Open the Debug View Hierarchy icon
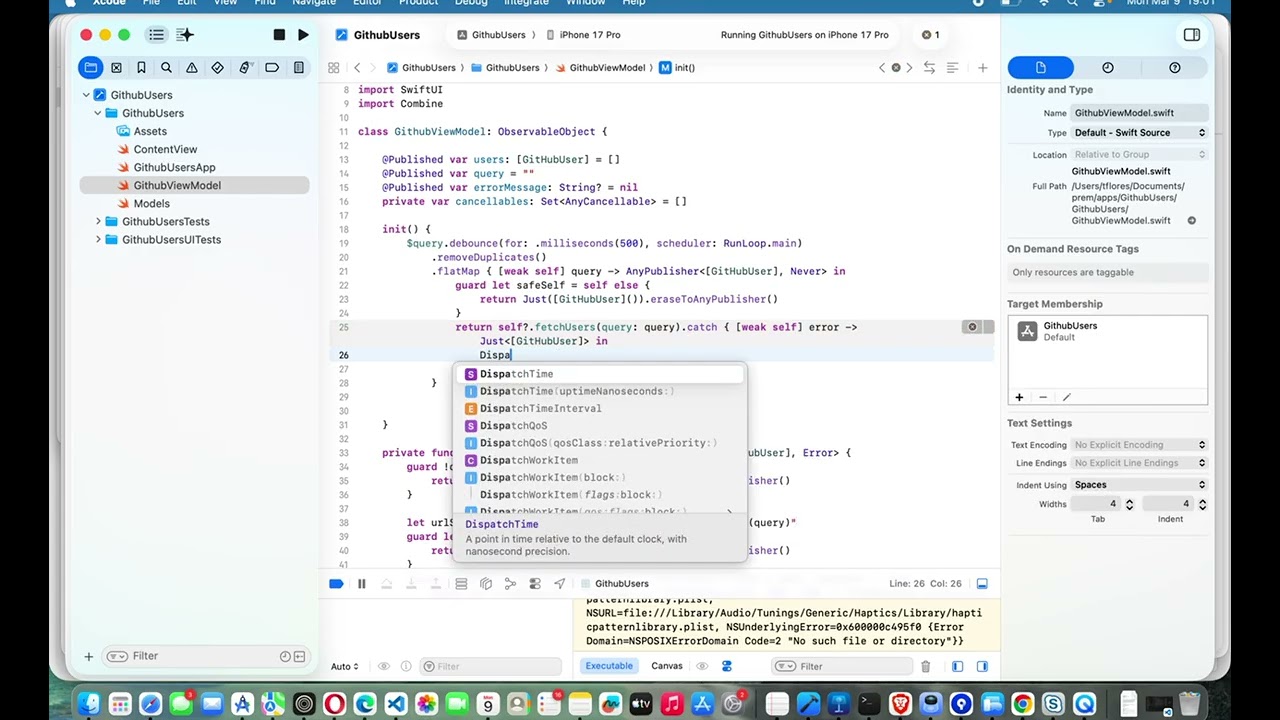Viewport: 1280px width, 720px height. (x=486, y=584)
